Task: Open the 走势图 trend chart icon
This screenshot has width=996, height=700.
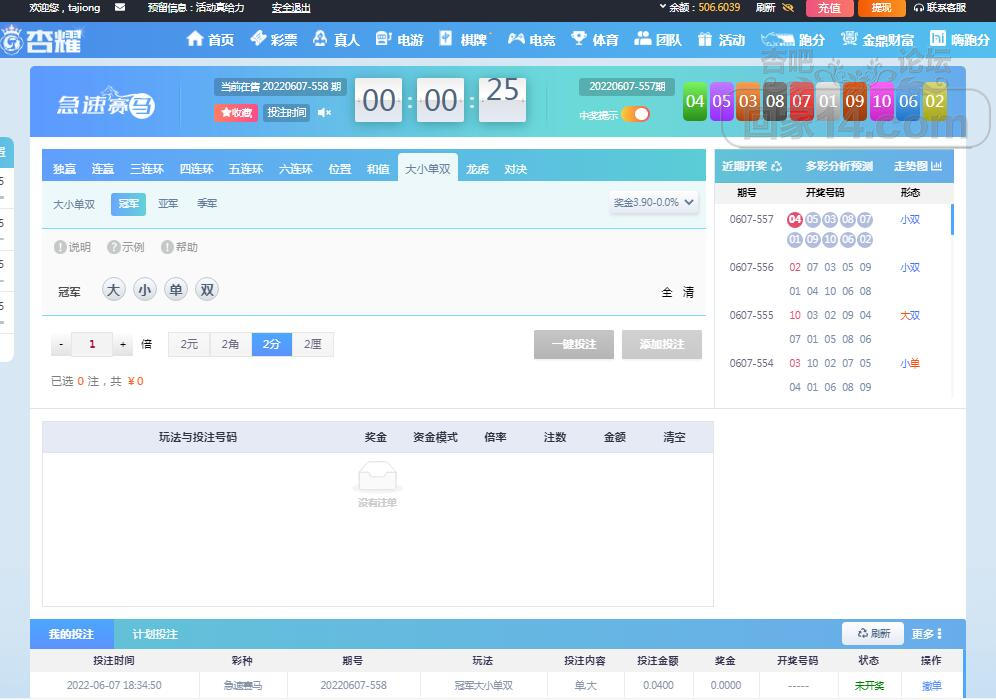Action: (936, 166)
